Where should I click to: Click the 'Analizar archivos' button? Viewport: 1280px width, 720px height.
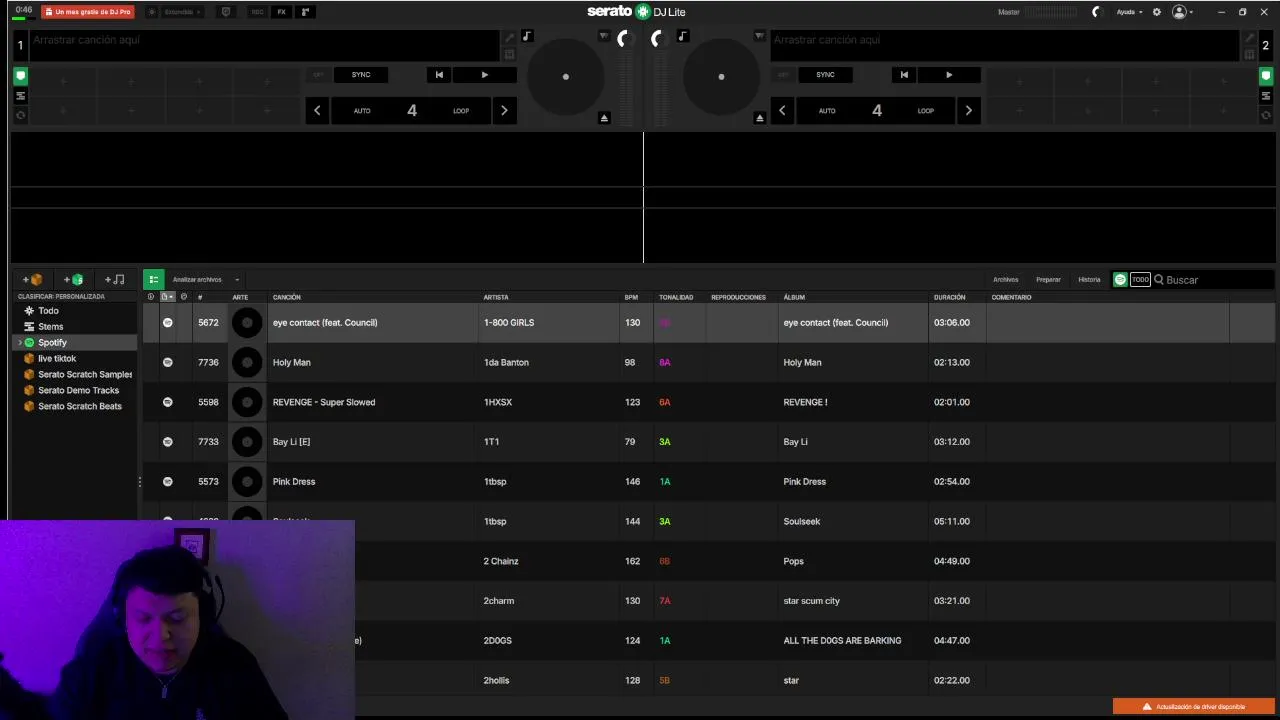[197, 280]
